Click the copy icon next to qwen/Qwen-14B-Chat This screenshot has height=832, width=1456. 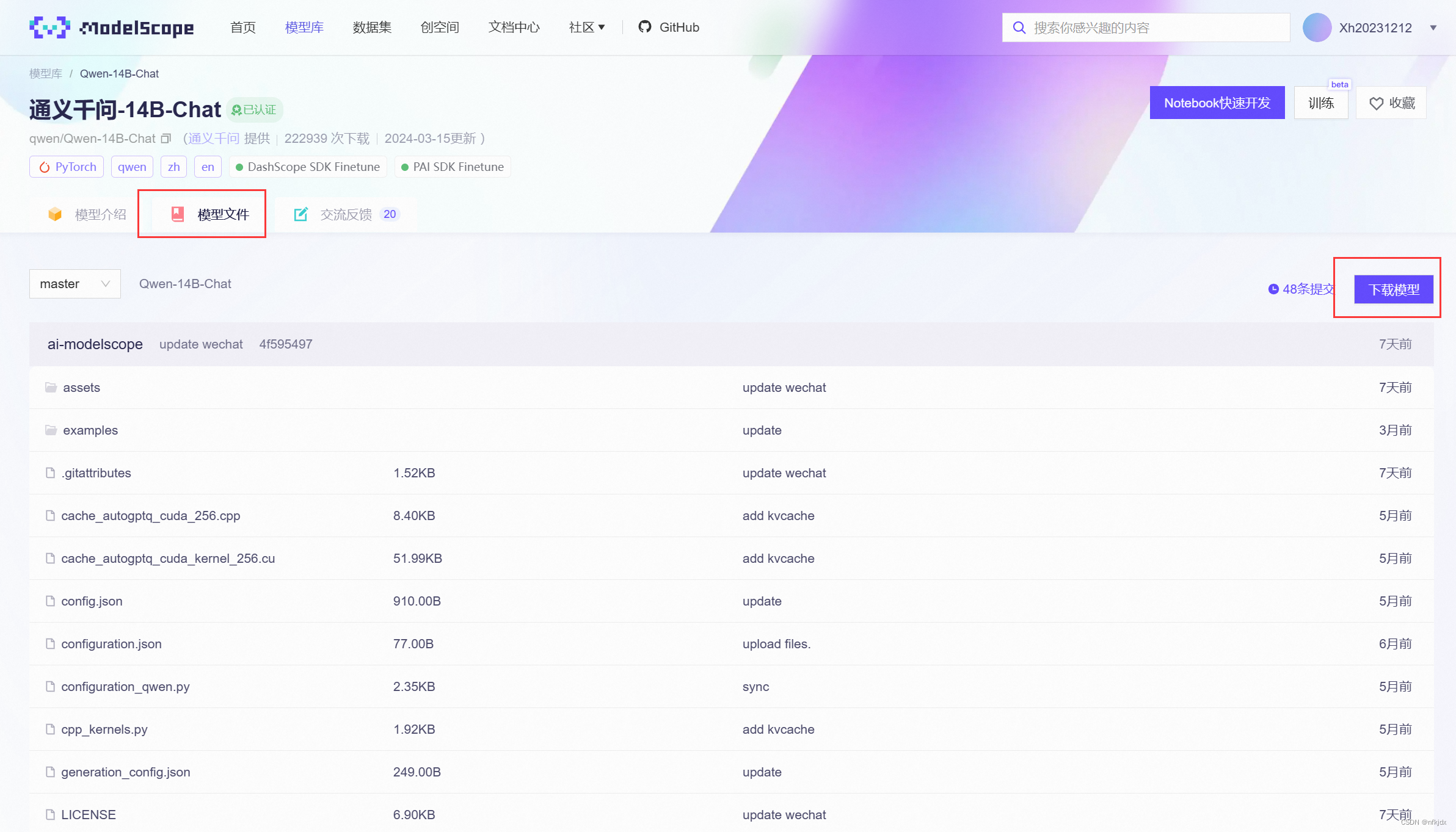click(x=166, y=139)
